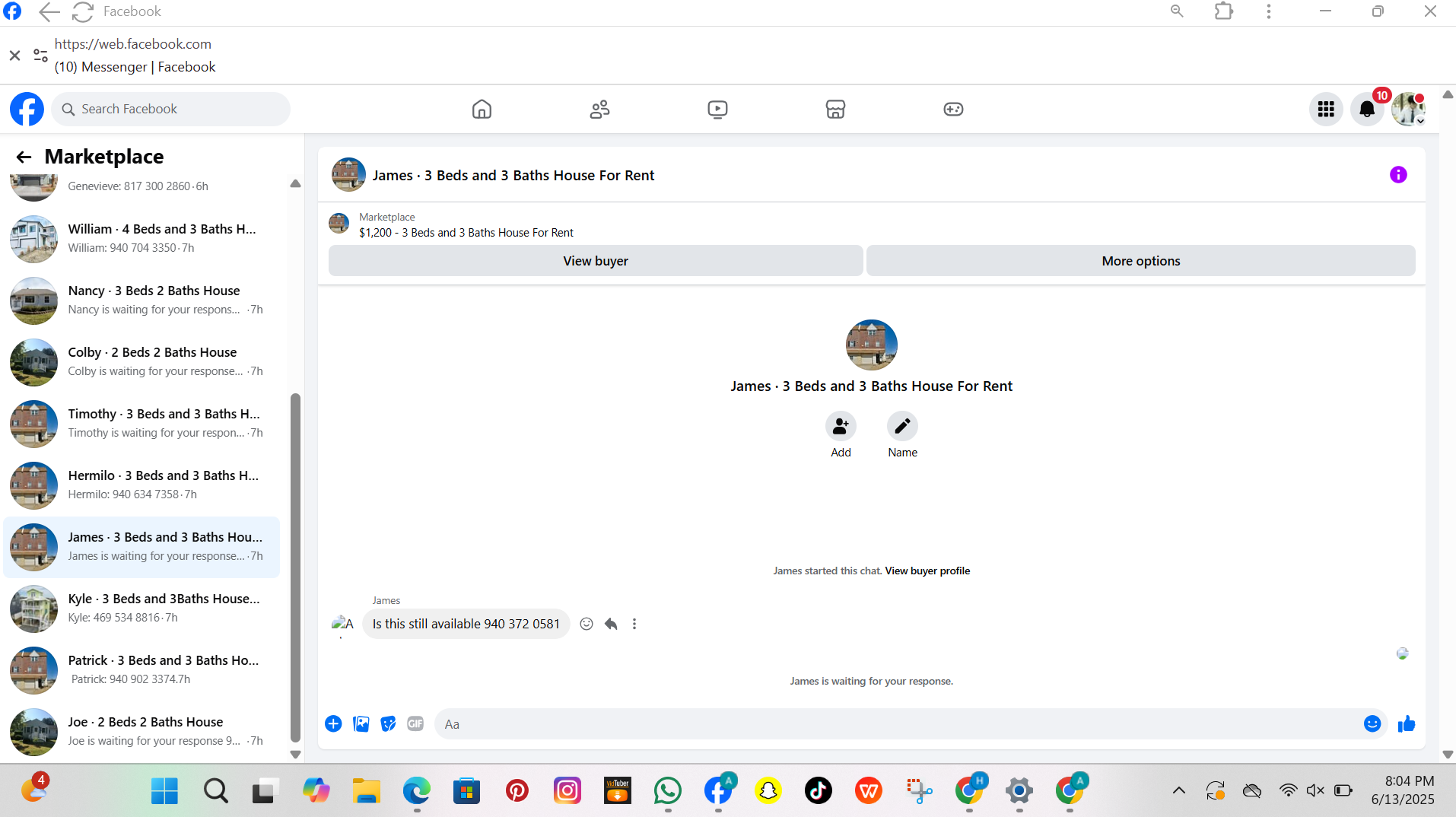Click the conversation list scroll down arrow
Screen dimensions: 1456x817
click(295, 755)
